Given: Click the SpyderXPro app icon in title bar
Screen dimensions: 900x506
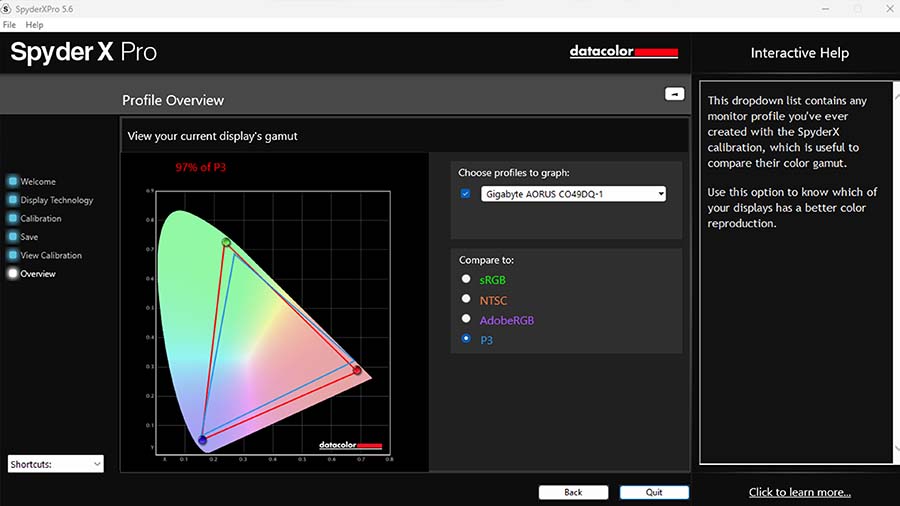Looking at the screenshot, I should tap(6, 9).
